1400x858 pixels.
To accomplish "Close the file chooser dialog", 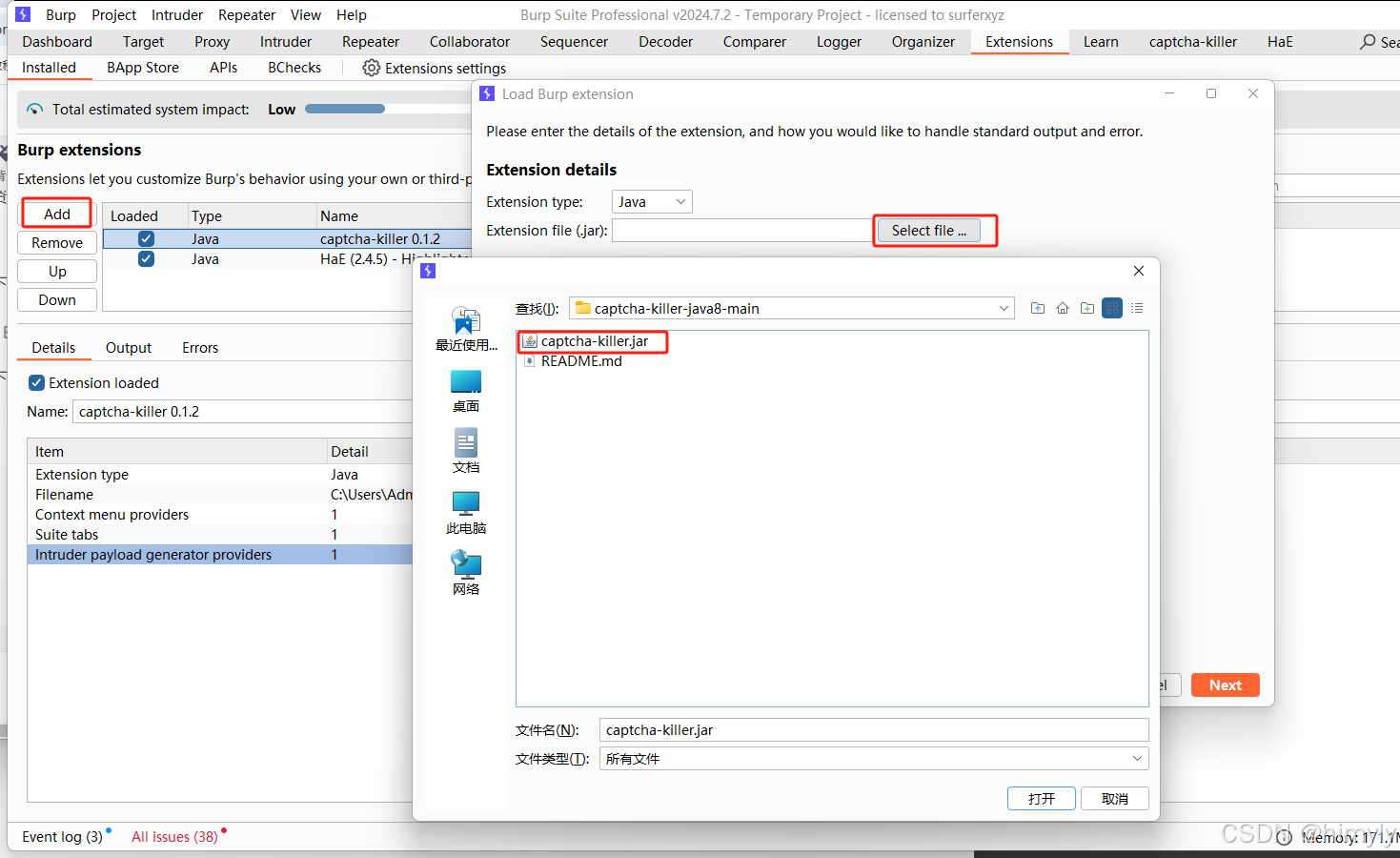I will tap(1139, 271).
